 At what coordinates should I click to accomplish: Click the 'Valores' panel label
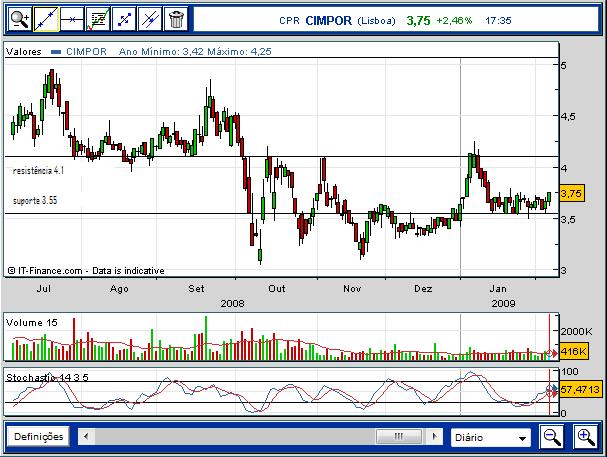[x=24, y=51]
